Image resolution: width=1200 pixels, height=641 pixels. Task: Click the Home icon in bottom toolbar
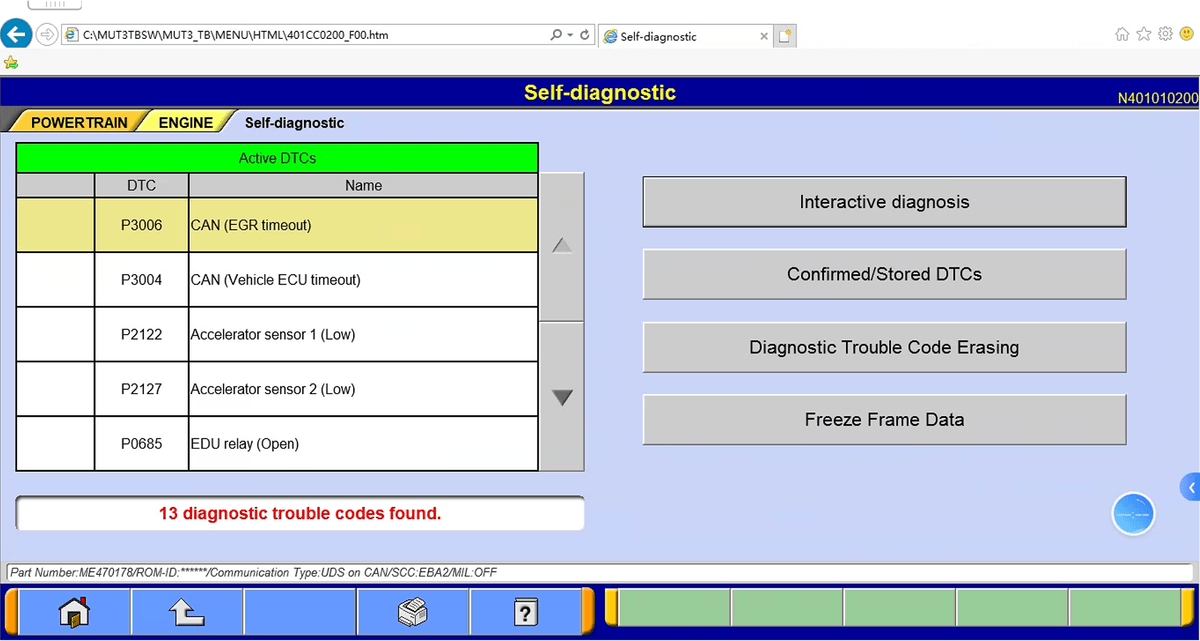(75, 610)
